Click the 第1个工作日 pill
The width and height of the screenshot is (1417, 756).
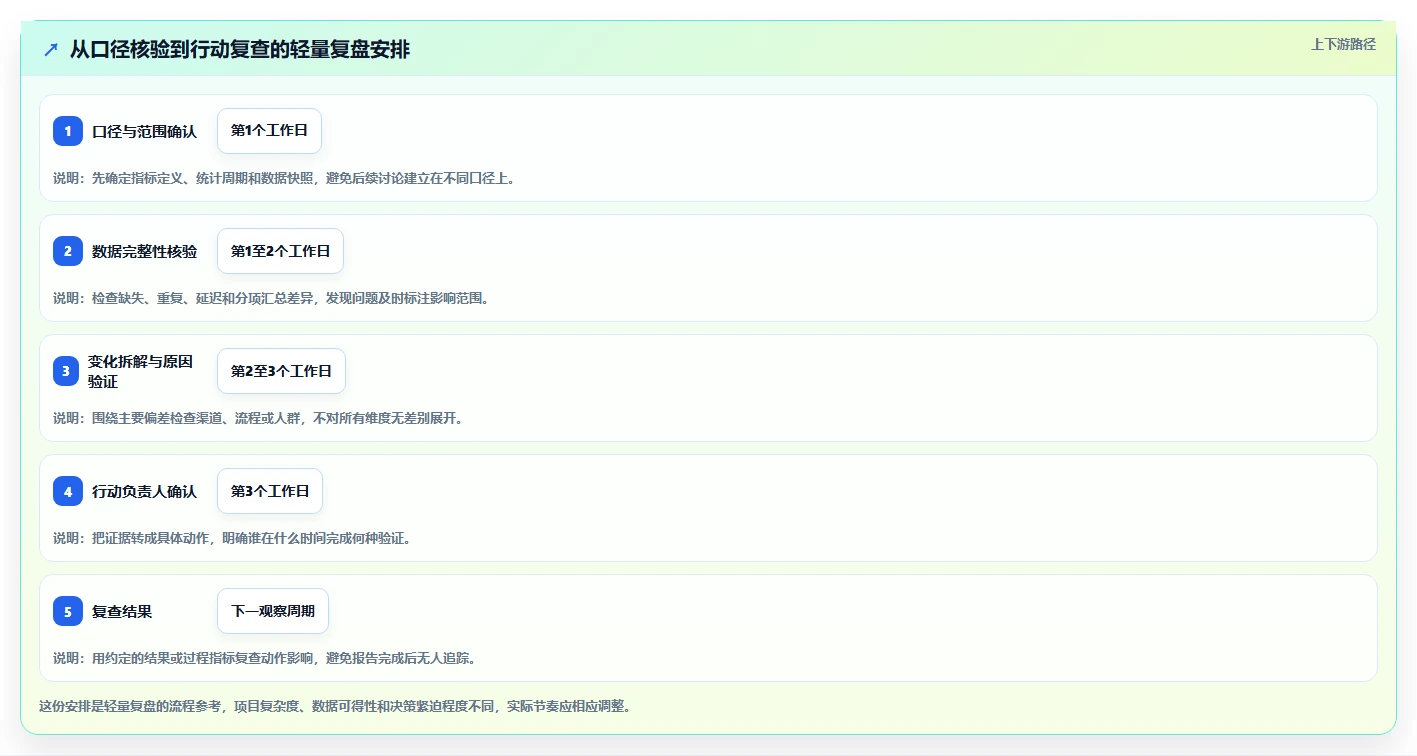pyautogui.click(x=269, y=131)
